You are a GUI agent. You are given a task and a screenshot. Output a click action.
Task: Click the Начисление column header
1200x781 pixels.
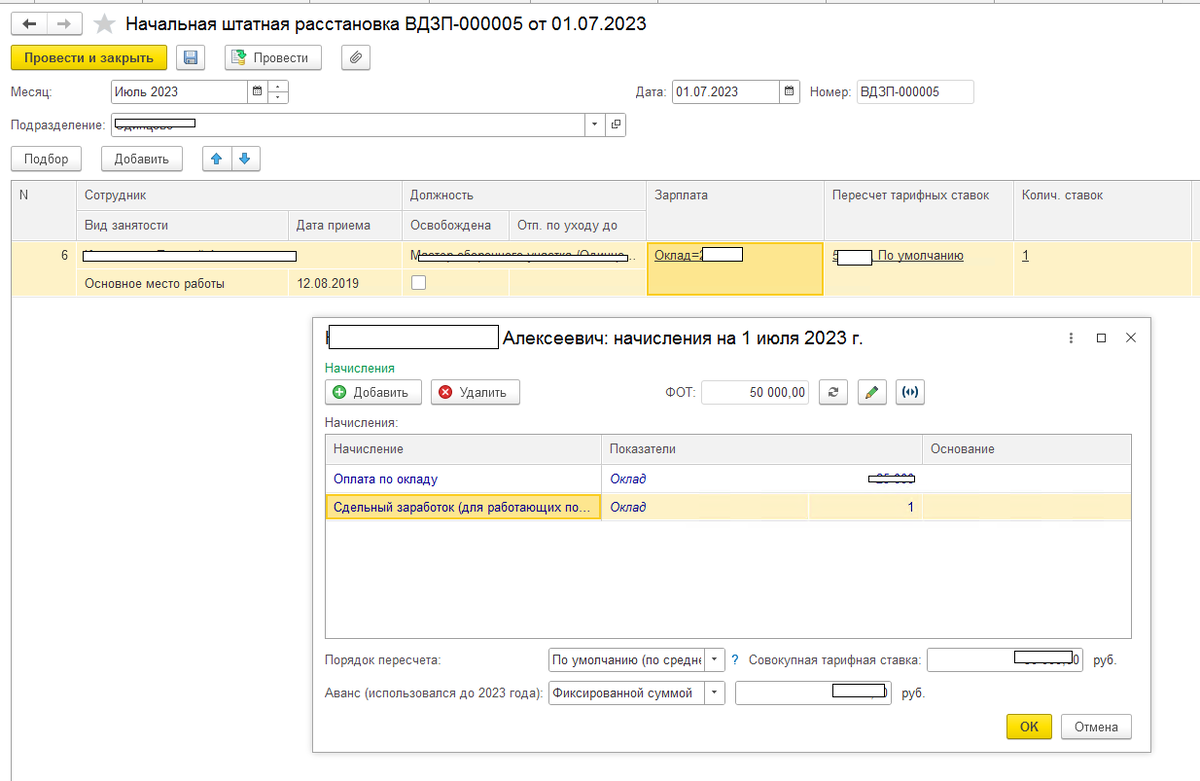tap(464, 449)
